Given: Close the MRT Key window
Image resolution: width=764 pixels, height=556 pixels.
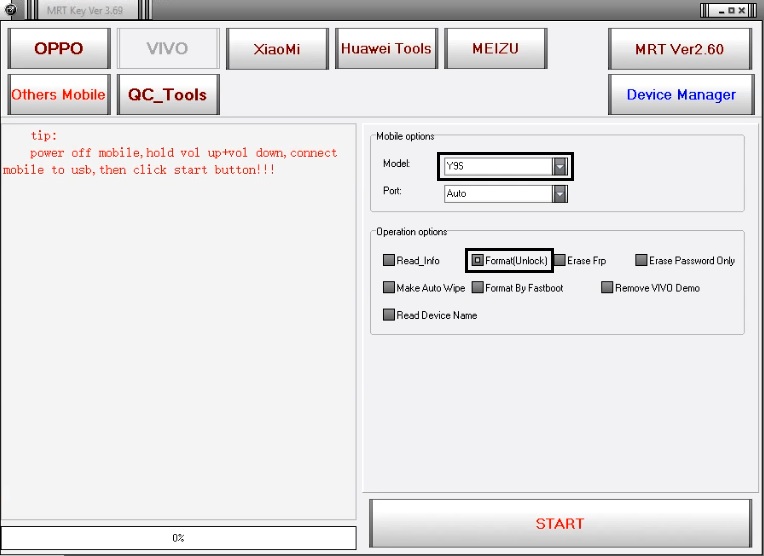Looking at the screenshot, I should coord(742,10).
